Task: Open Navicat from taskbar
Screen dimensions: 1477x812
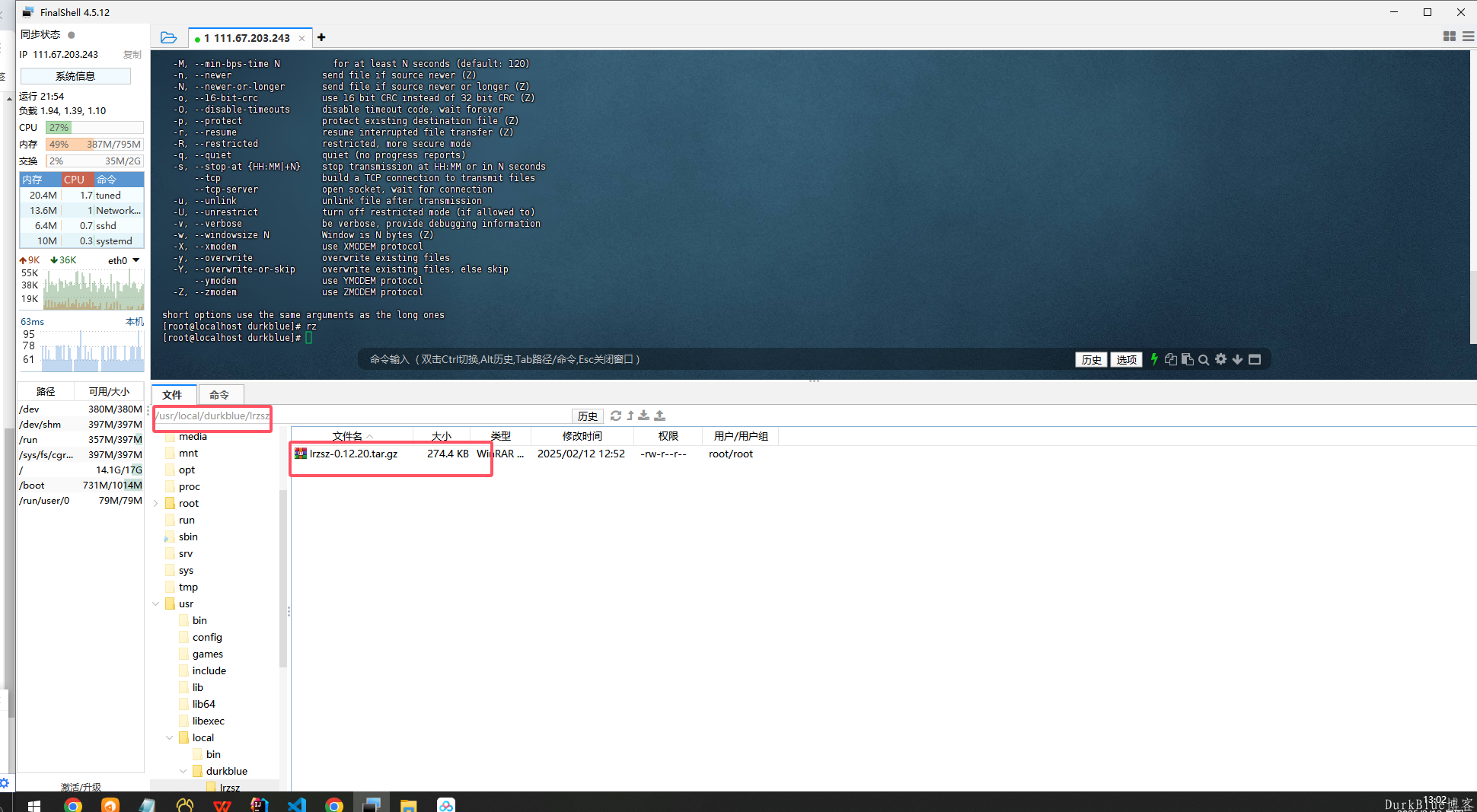Action: click(185, 805)
